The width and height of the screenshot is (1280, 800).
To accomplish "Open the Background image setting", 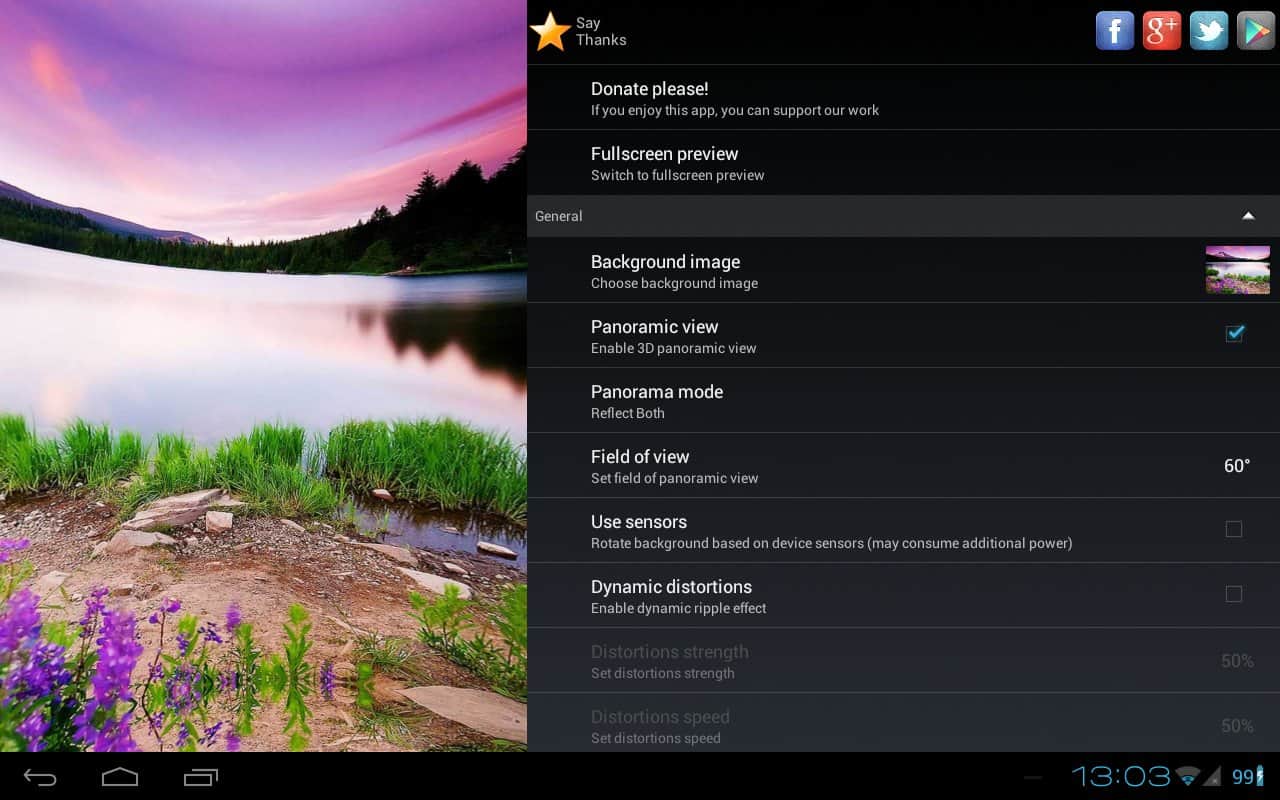I will pos(666,271).
